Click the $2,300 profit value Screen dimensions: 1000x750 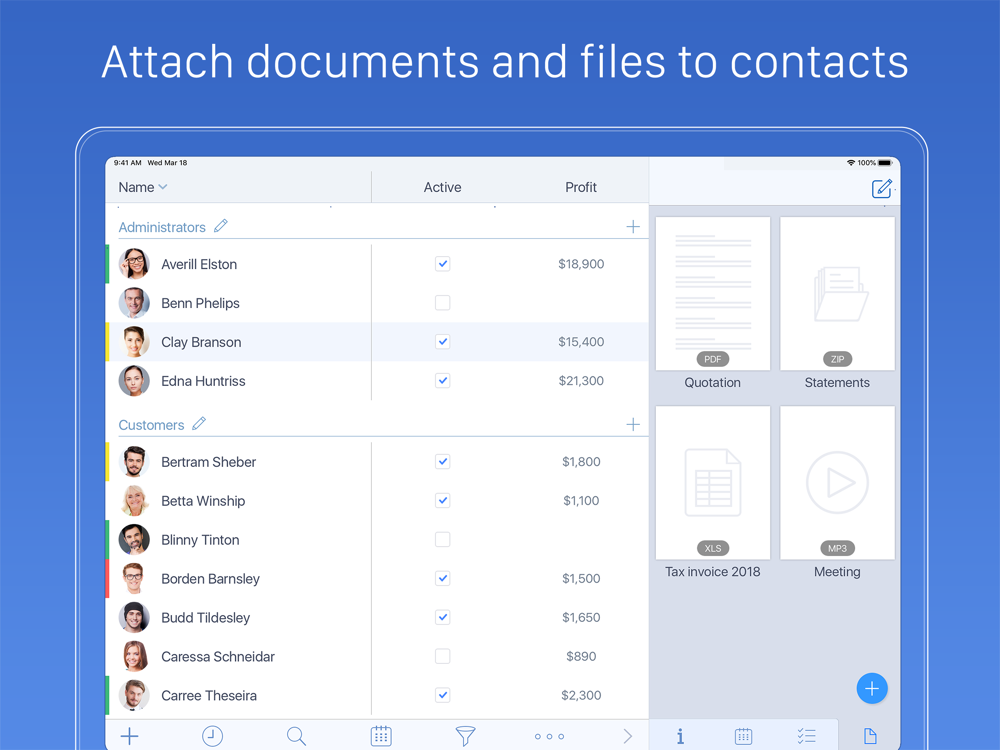[x=581, y=695]
